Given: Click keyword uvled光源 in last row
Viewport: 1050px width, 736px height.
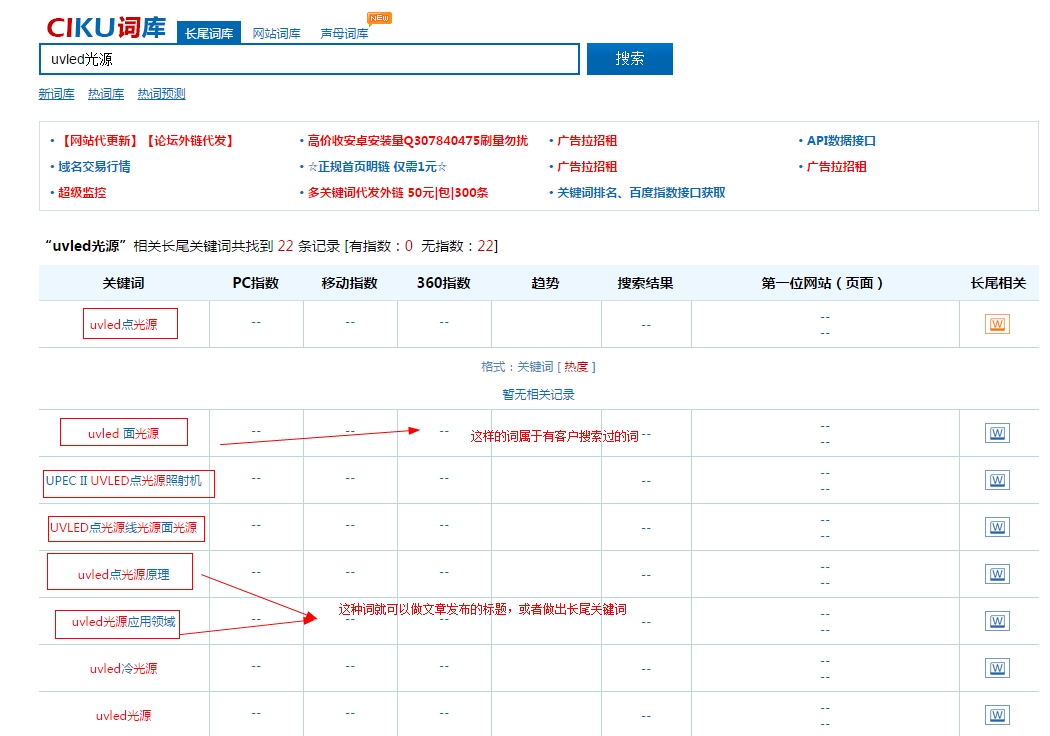Looking at the screenshot, I should point(124,716).
